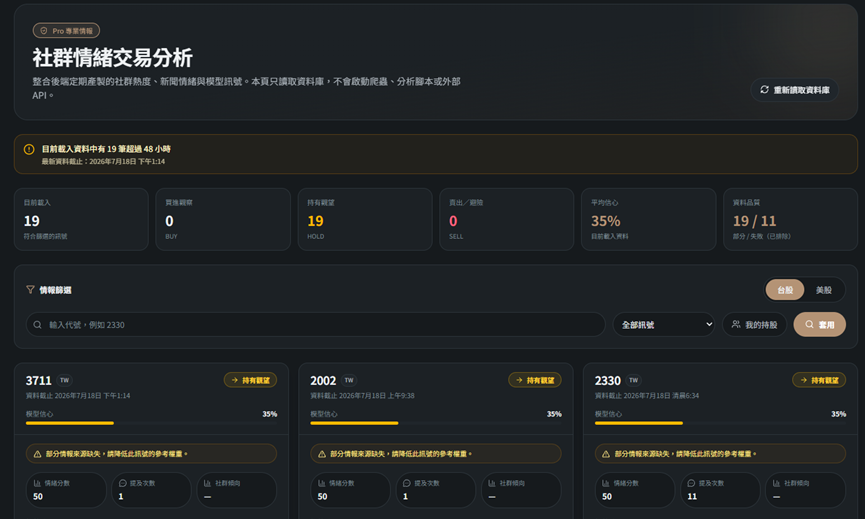Screen dimensions: 865x519
Task: Apply filters with 套用 button
Action: coord(819,325)
